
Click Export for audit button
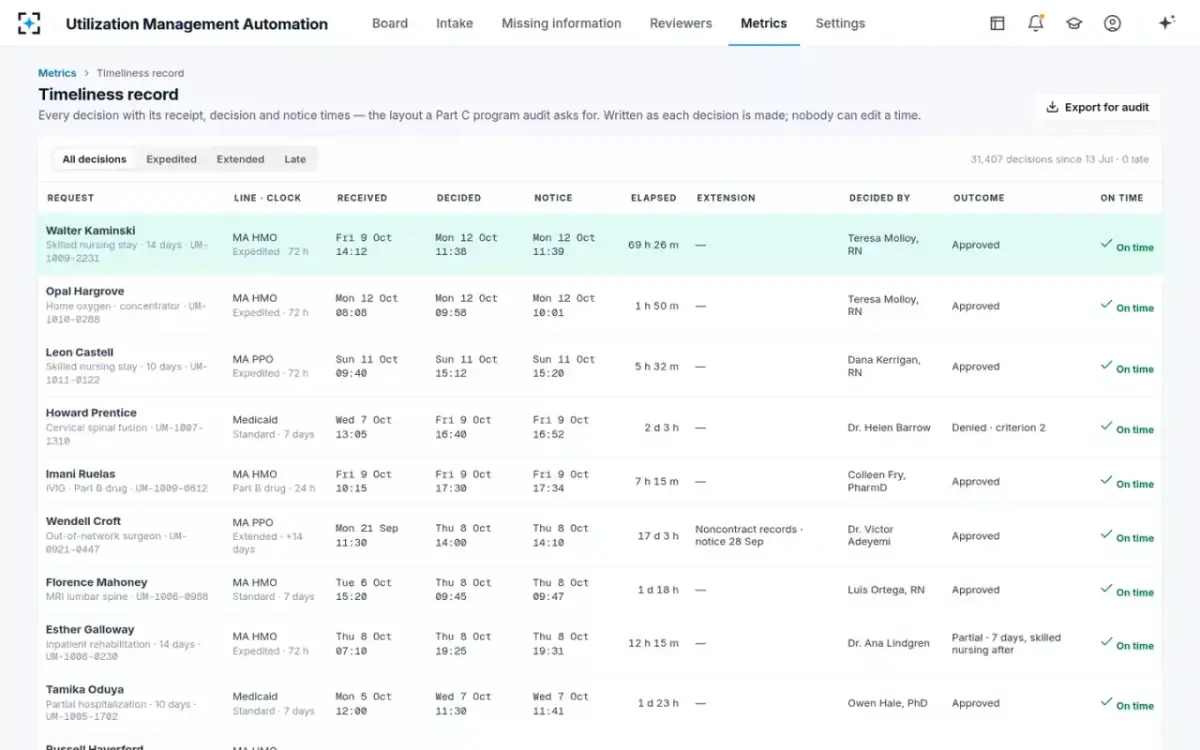pyautogui.click(x=1098, y=107)
